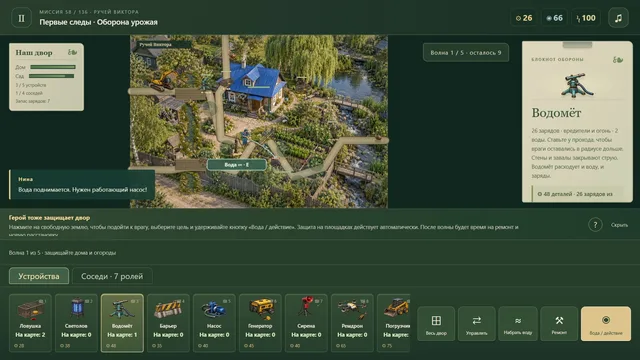Click the energy counter showing 100

[586, 18]
